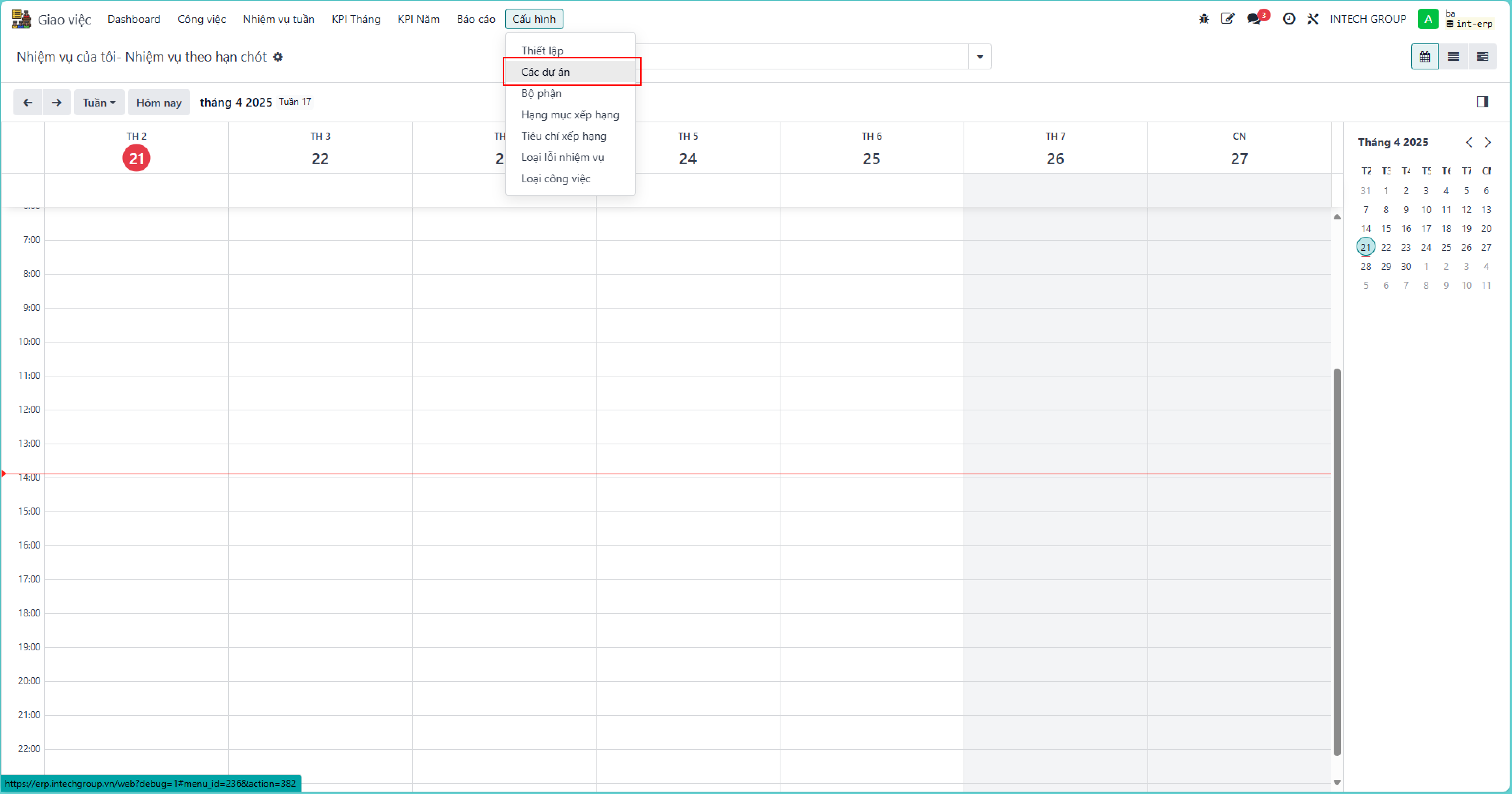Select Các dự án menu item
This screenshot has width=1512, height=794.
pyautogui.click(x=571, y=72)
